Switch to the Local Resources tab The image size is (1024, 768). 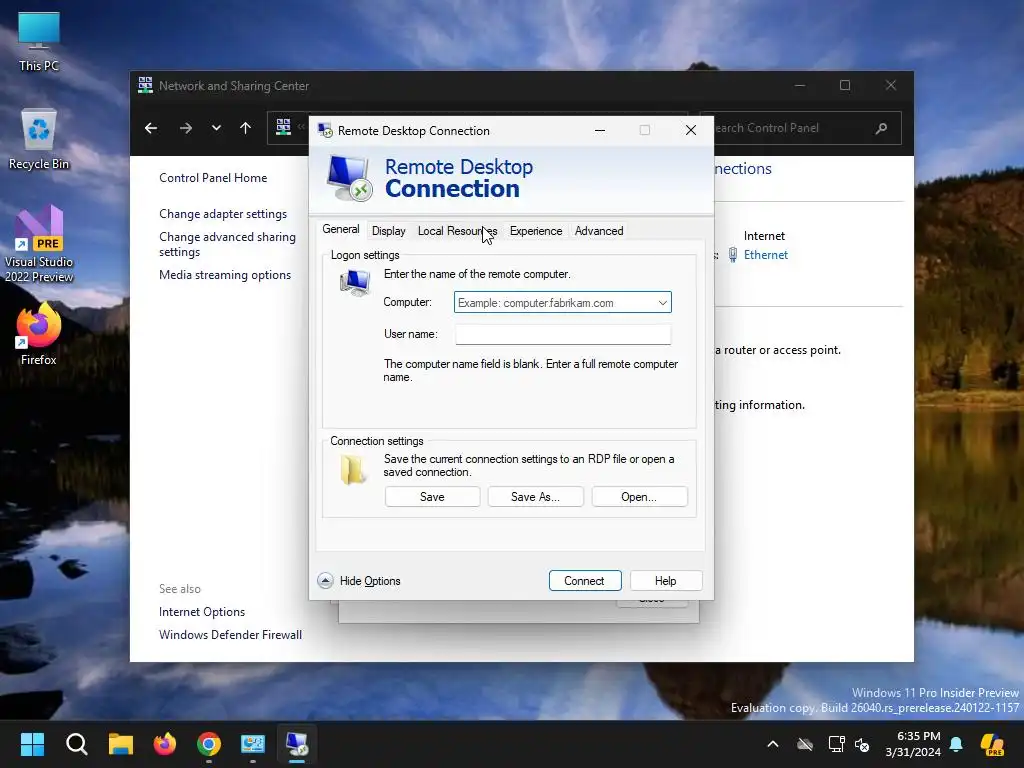457,231
